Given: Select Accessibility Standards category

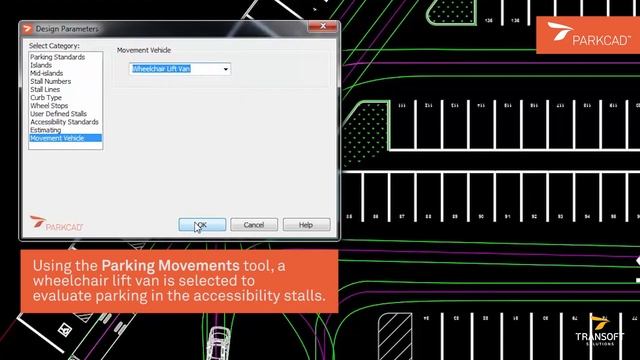Looking at the screenshot, I should 64,122.
